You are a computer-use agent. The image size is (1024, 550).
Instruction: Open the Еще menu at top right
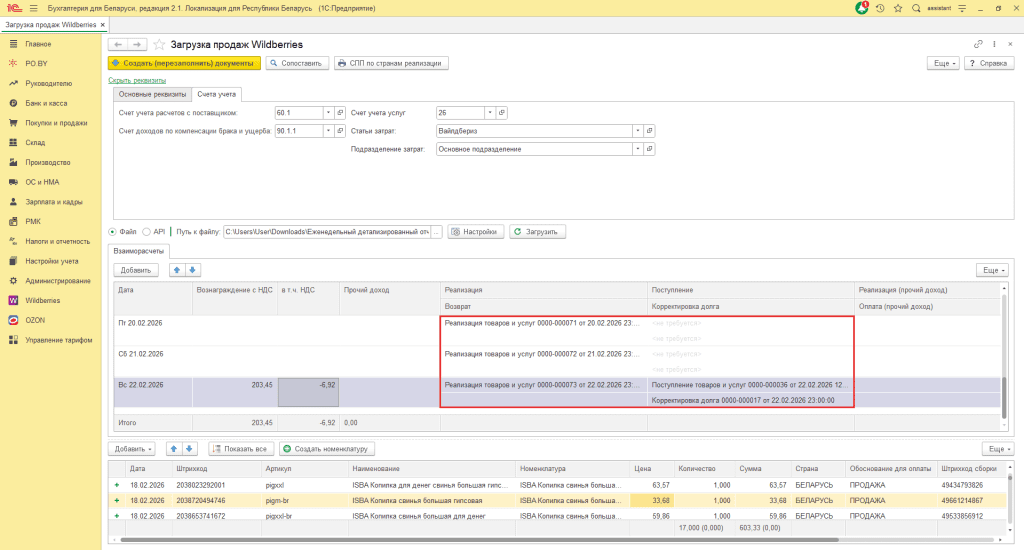tap(945, 63)
